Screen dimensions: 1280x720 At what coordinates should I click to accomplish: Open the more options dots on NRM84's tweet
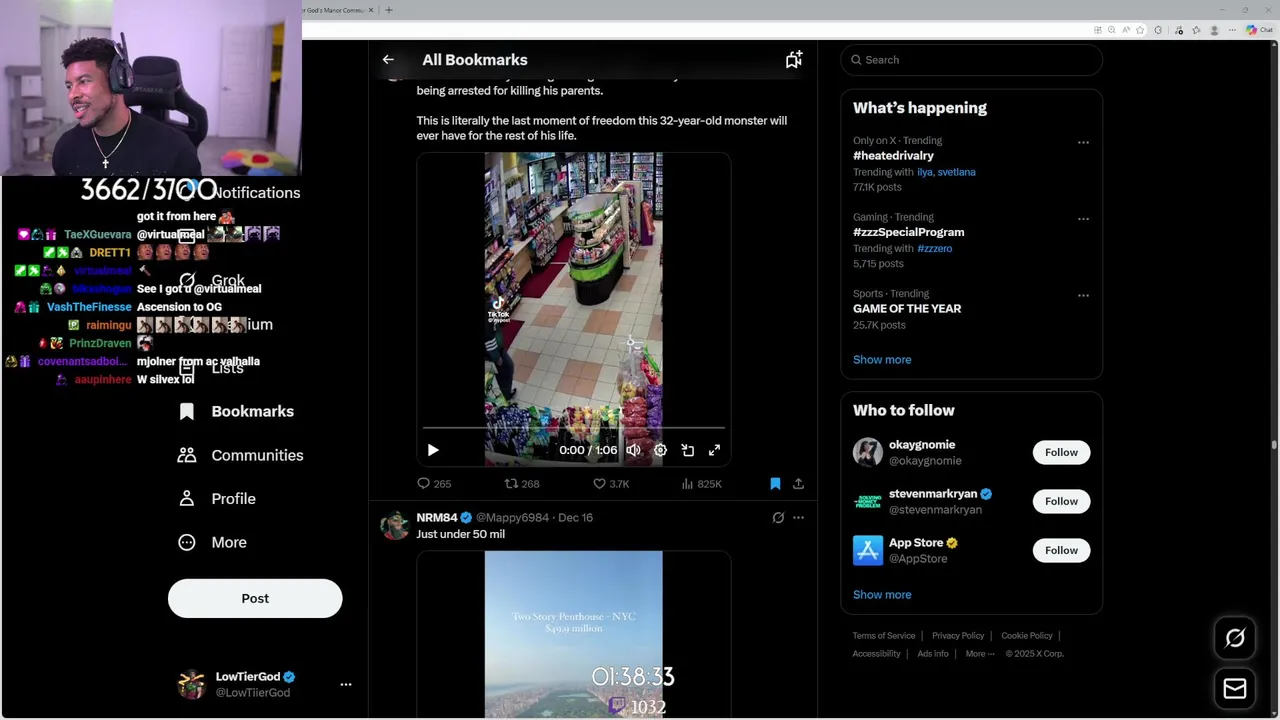(x=798, y=517)
